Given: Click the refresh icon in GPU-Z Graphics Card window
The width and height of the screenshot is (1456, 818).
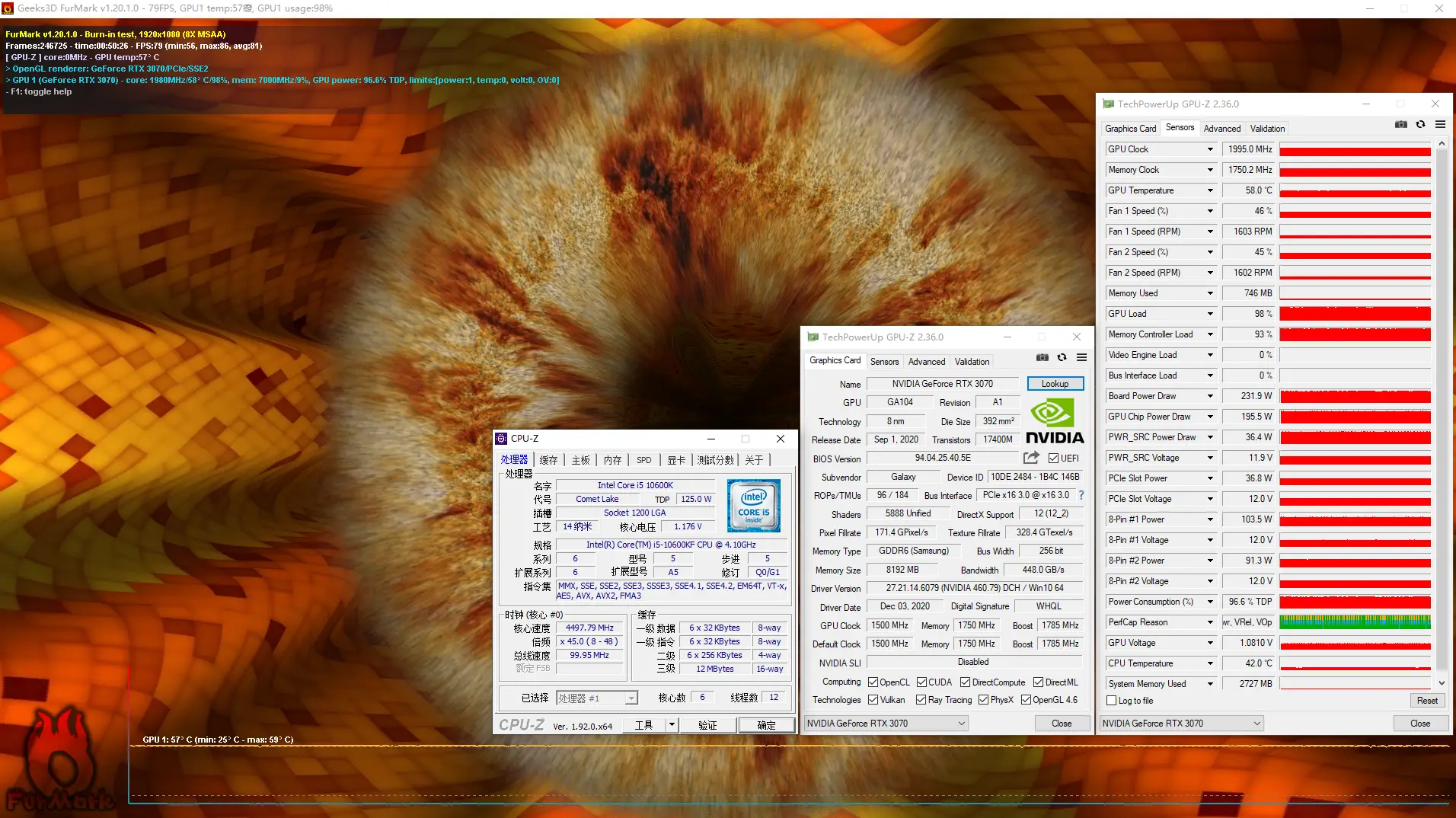Looking at the screenshot, I should coord(1062,357).
